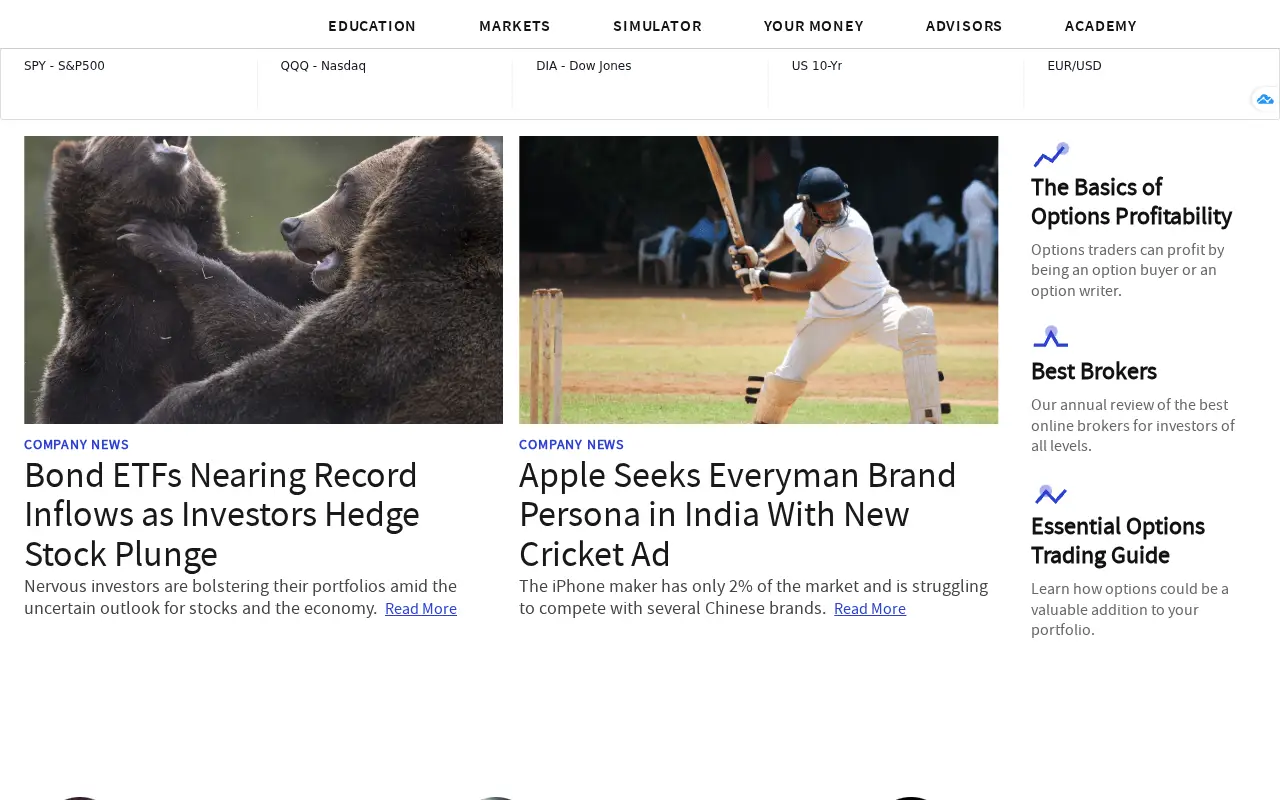Open the Your Money menu

click(814, 26)
